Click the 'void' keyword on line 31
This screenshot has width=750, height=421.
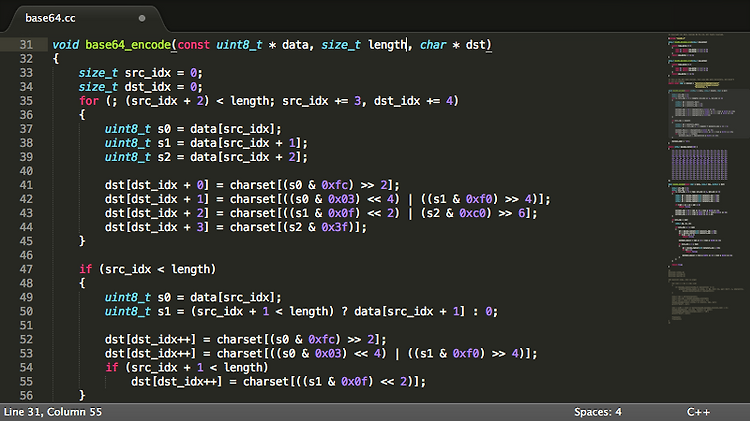(x=66, y=45)
